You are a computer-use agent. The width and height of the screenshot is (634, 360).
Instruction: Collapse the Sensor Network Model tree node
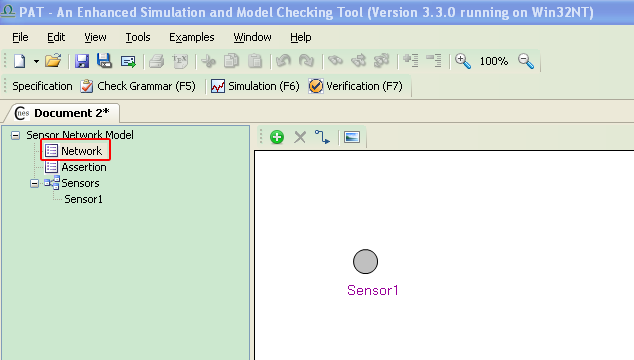15,135
